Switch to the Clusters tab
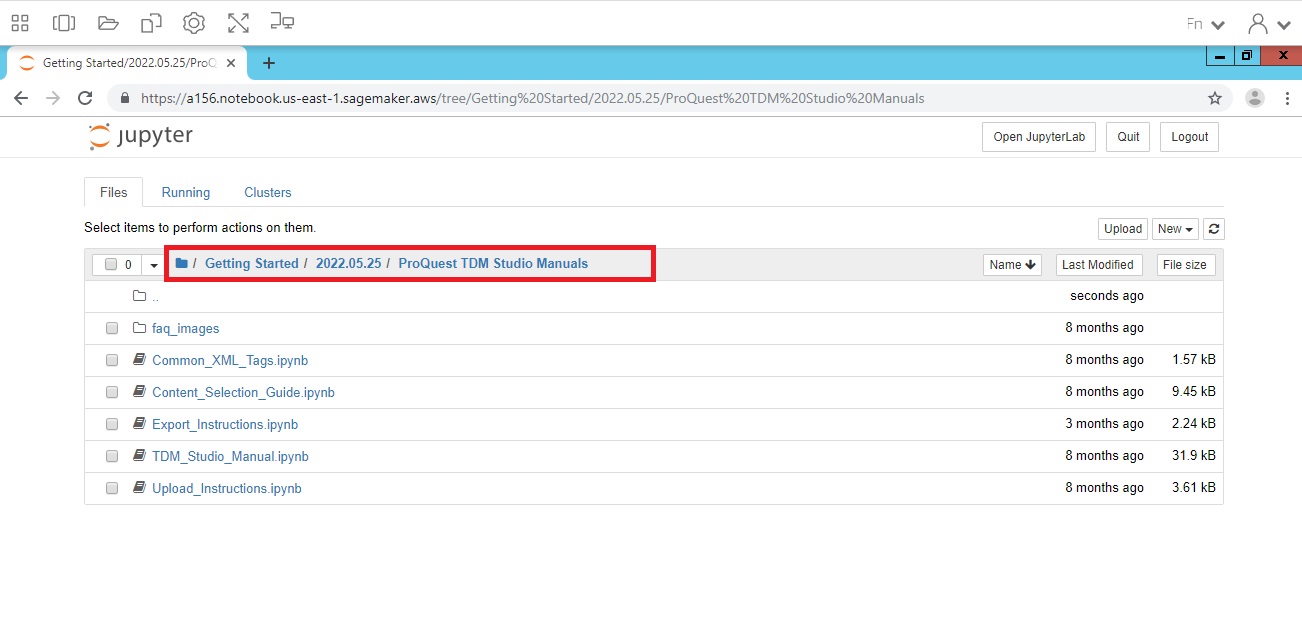The height and width of the screenshot is (632, 1302). click(268, 192)
